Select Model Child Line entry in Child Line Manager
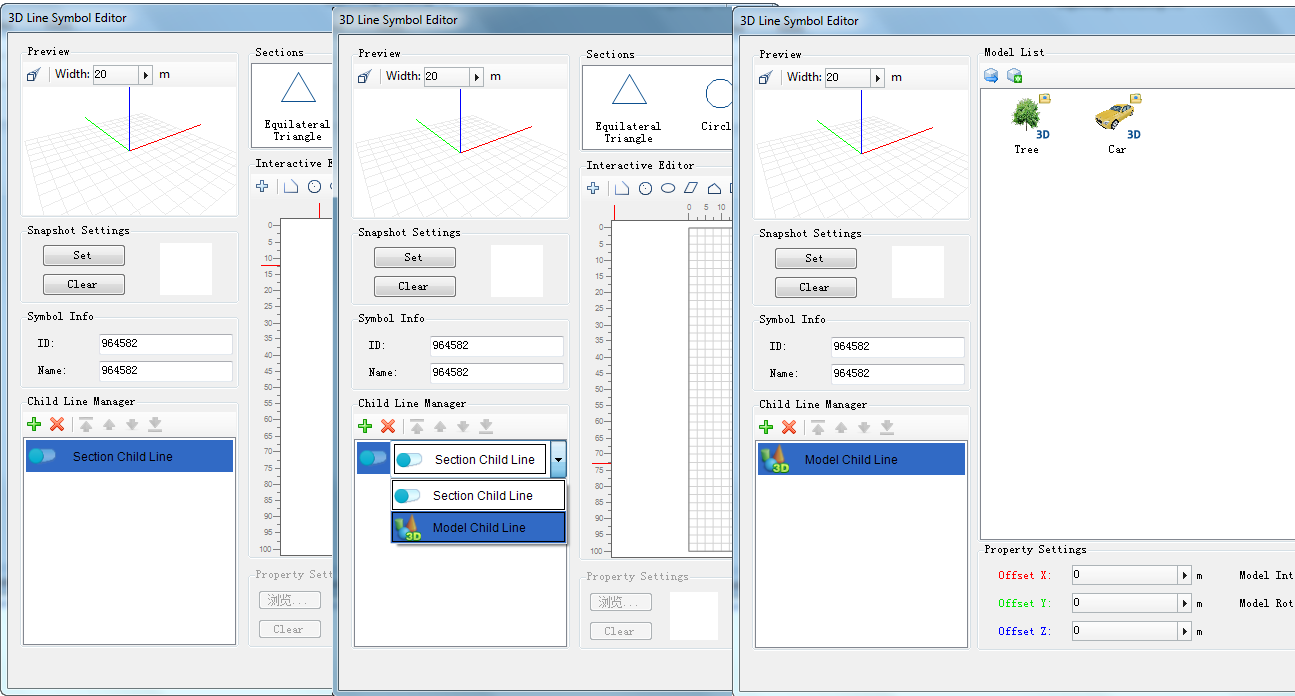The width and height of the screenshot is (1295, 696). tap(861, 460)
